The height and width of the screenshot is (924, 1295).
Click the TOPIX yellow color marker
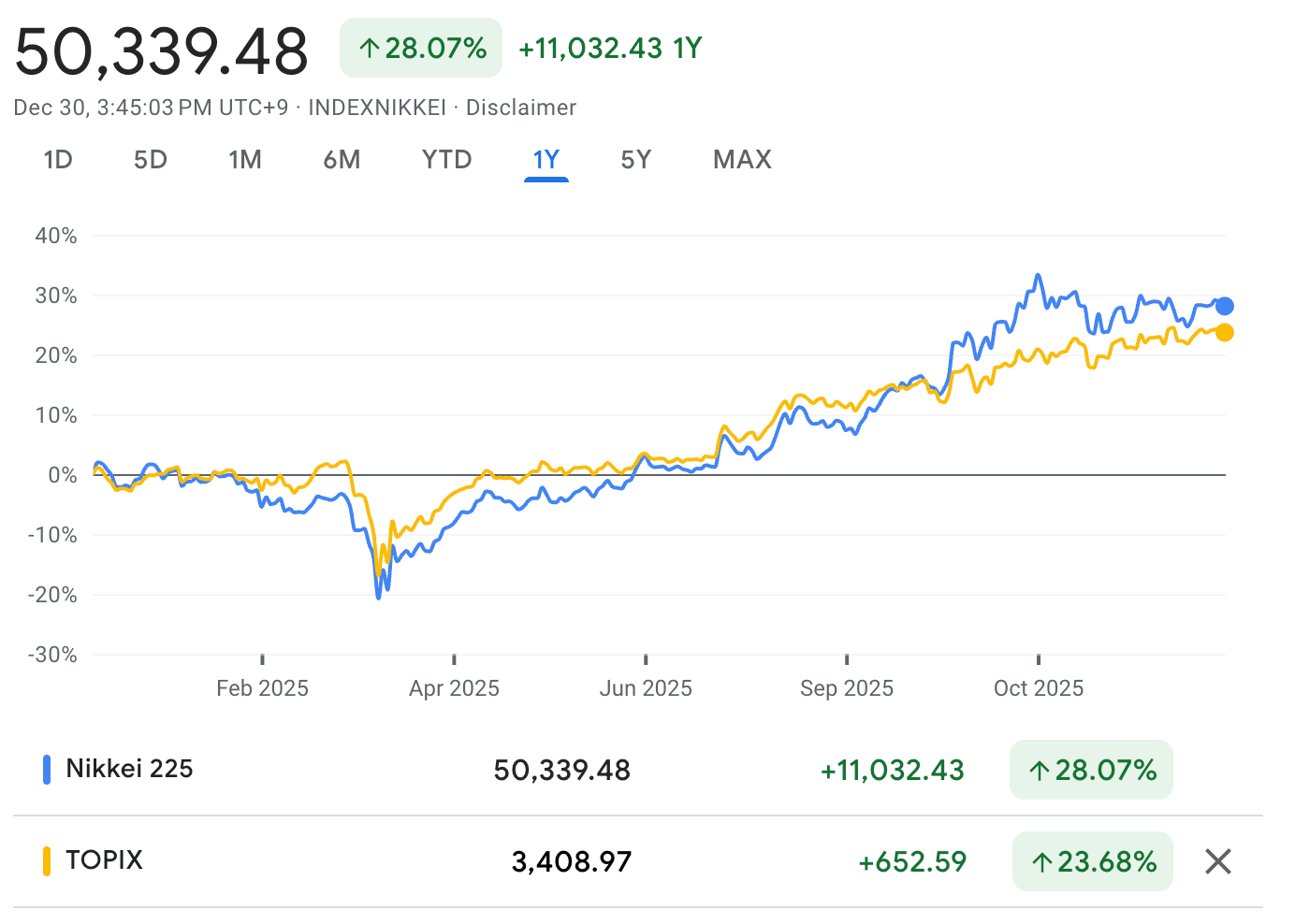[x=47, y=861]
